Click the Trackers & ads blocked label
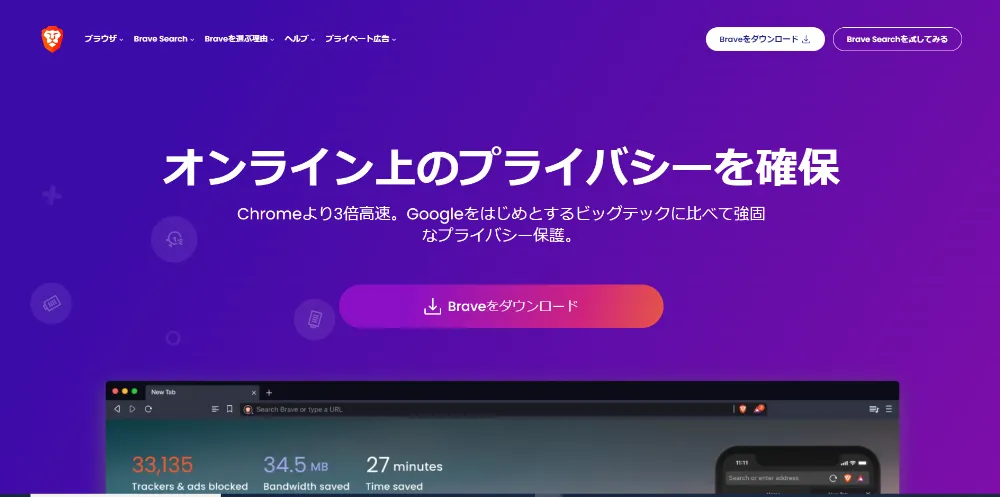Image resolution: width=1000 pixels, height=497 pixels. tap(190, 487)
